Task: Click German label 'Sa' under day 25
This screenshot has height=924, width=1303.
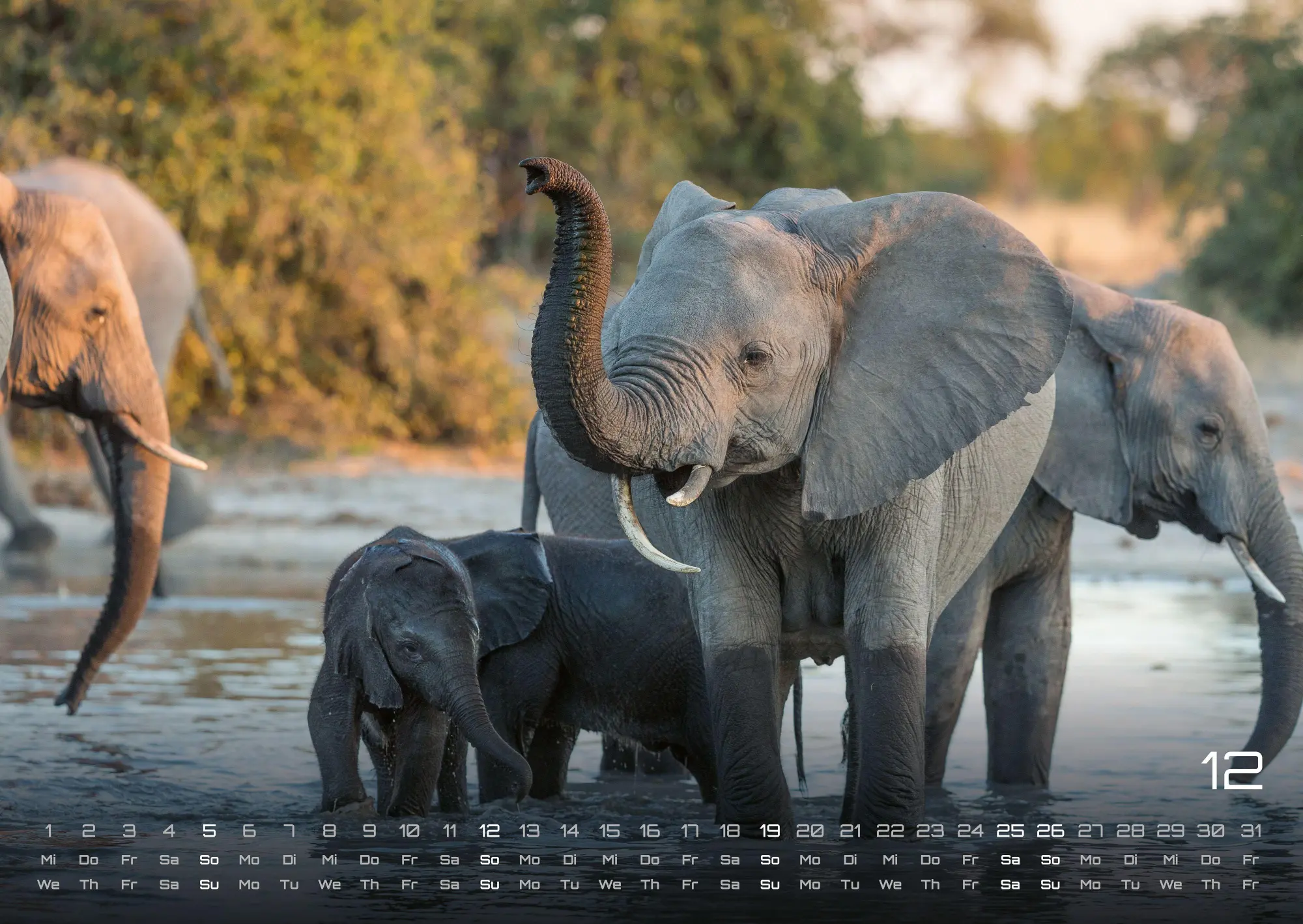Action: click(1010, 860)
